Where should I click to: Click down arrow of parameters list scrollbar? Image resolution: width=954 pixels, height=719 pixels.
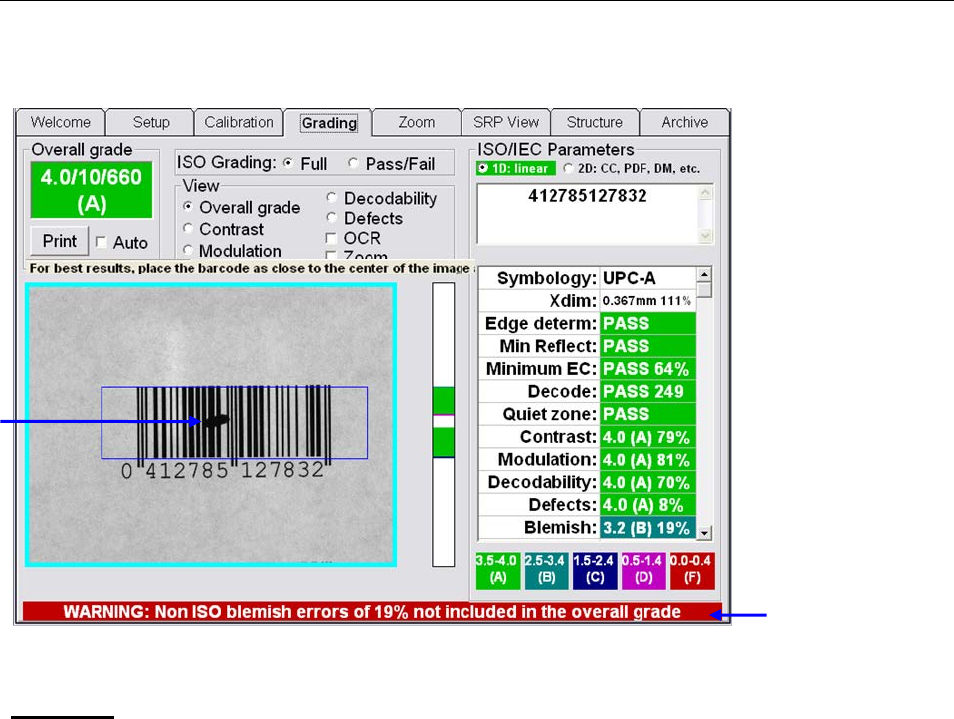704,533
